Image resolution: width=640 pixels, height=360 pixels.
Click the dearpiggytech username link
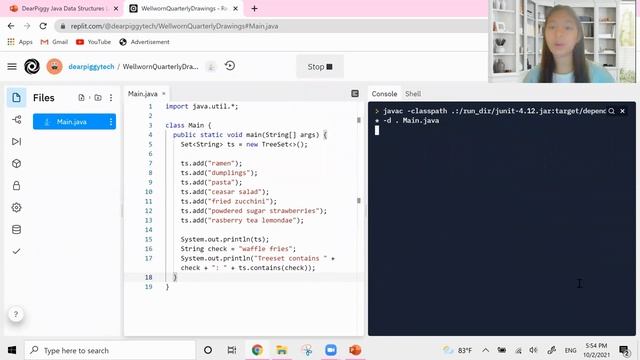click(x=91, y=67)
